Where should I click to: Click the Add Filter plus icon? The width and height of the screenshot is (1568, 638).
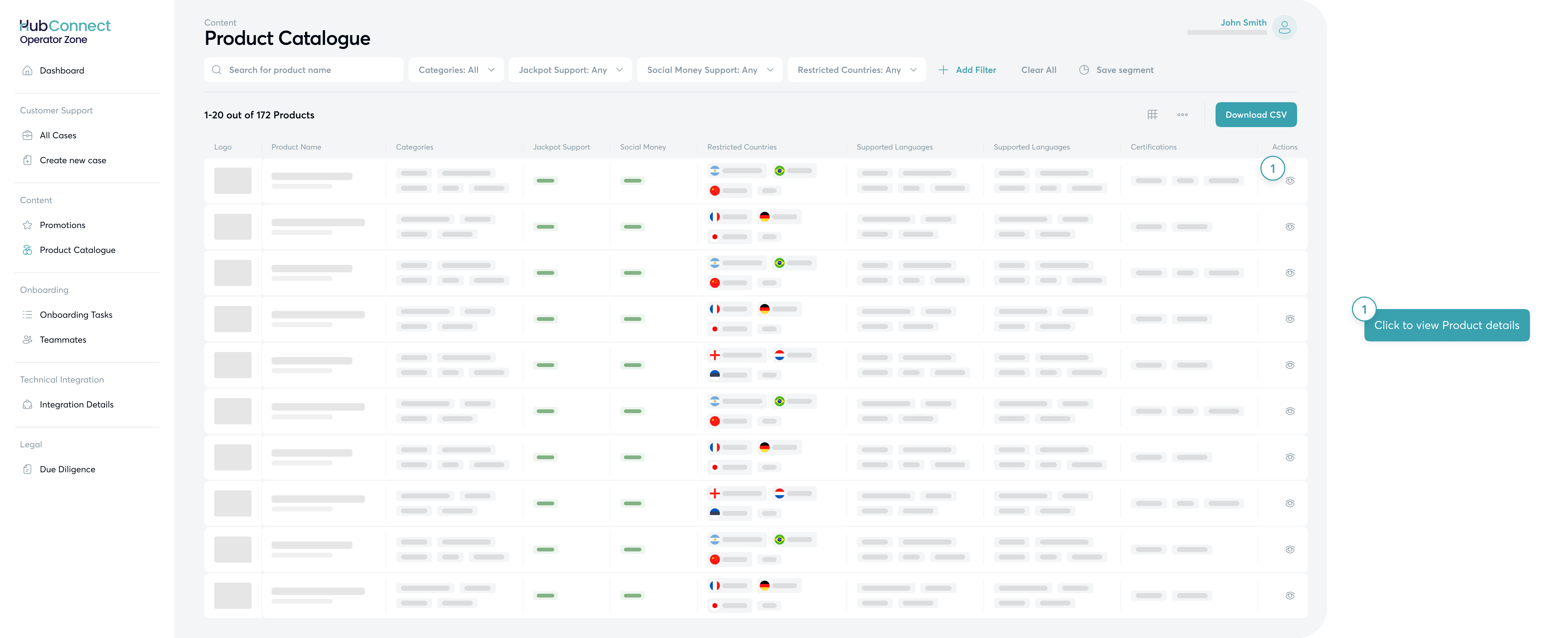943,70
